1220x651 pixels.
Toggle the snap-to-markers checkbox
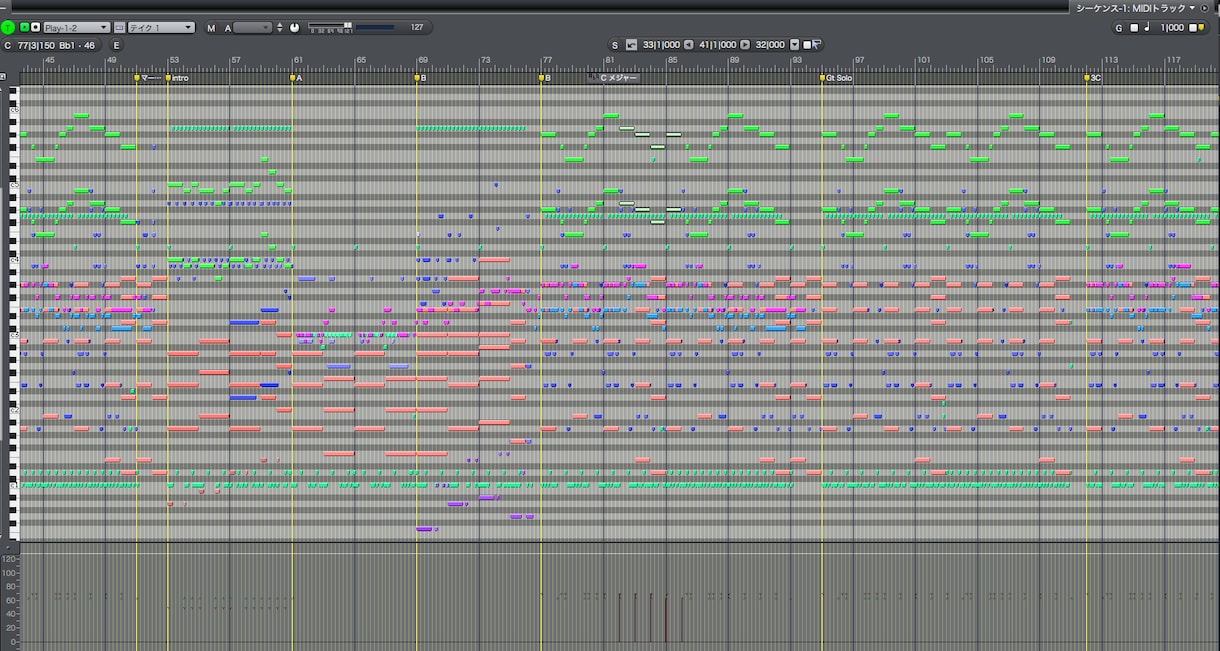coord(1192,28)
